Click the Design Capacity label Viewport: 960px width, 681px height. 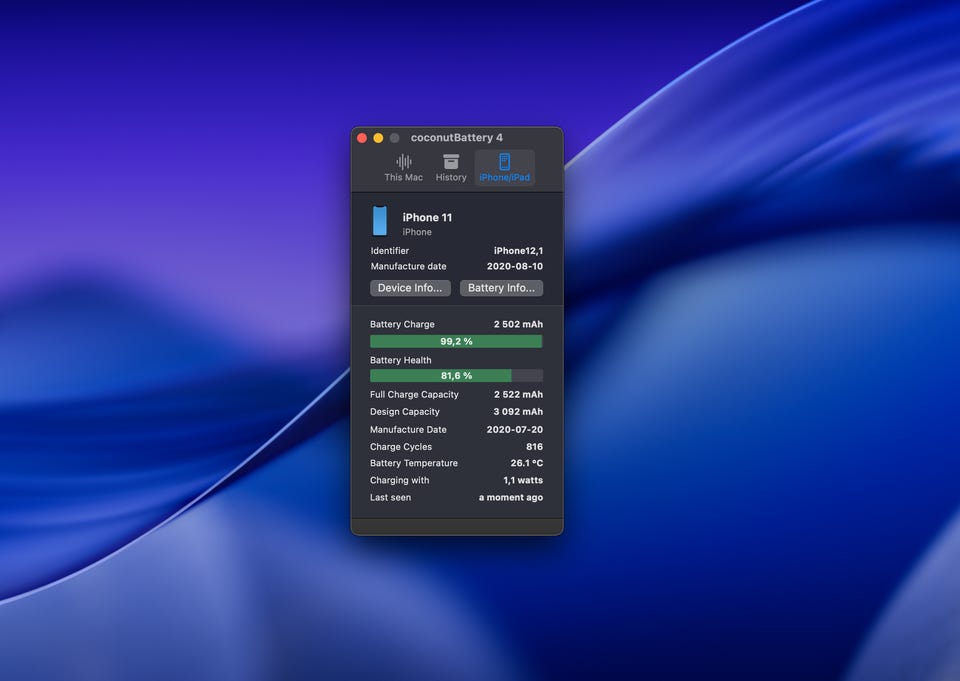405,412
